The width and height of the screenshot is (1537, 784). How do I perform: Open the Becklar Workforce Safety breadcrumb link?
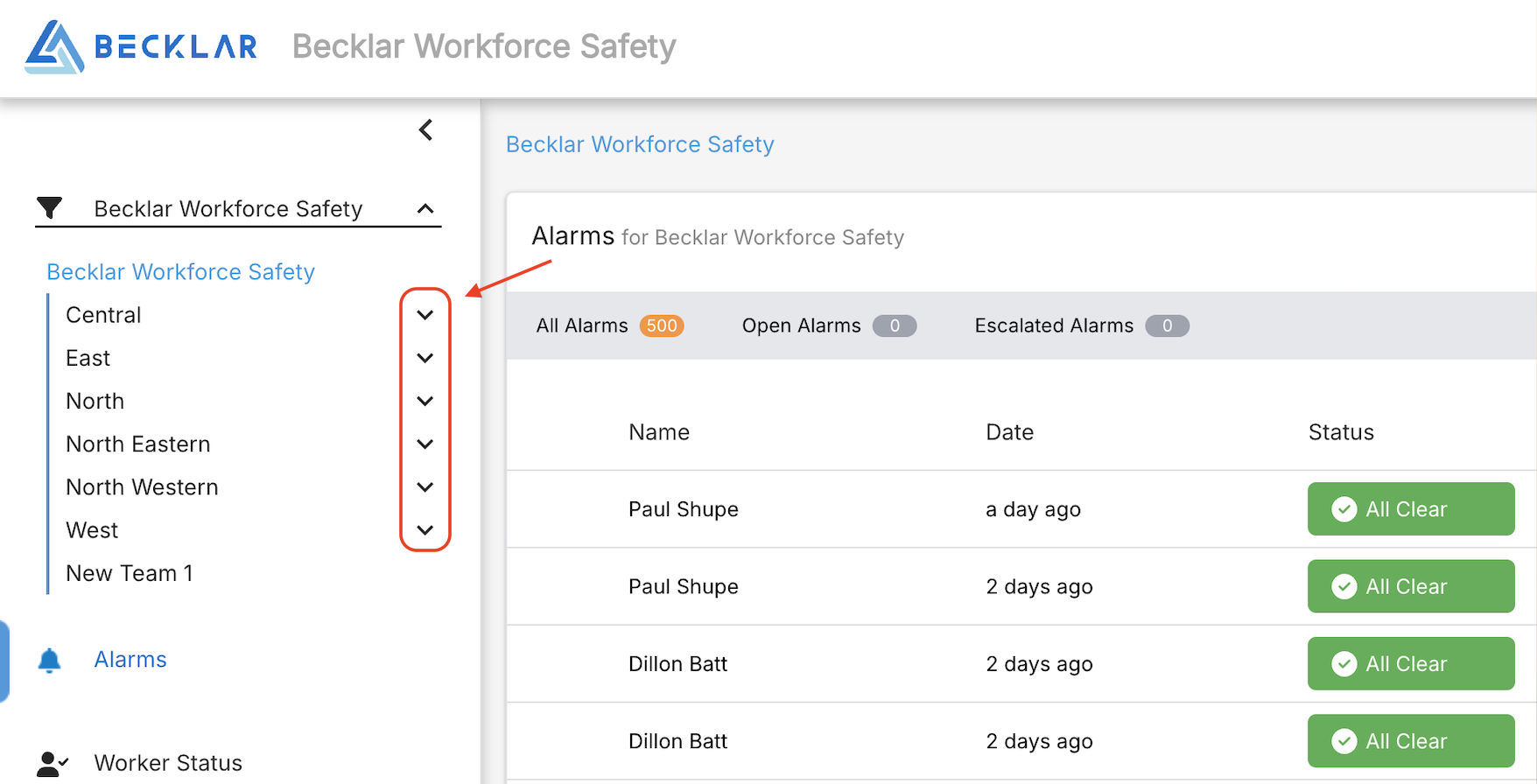(x=640, y=144)
